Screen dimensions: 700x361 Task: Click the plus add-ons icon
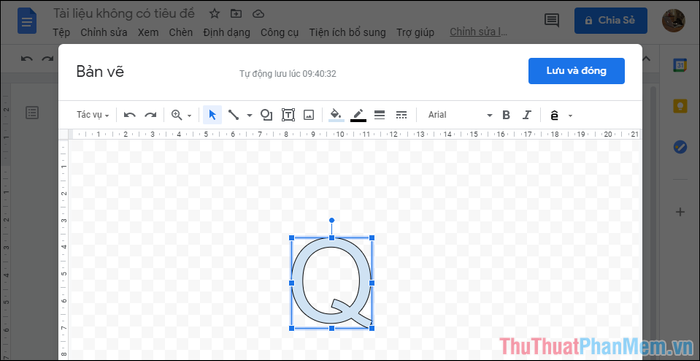pos(680,212)
